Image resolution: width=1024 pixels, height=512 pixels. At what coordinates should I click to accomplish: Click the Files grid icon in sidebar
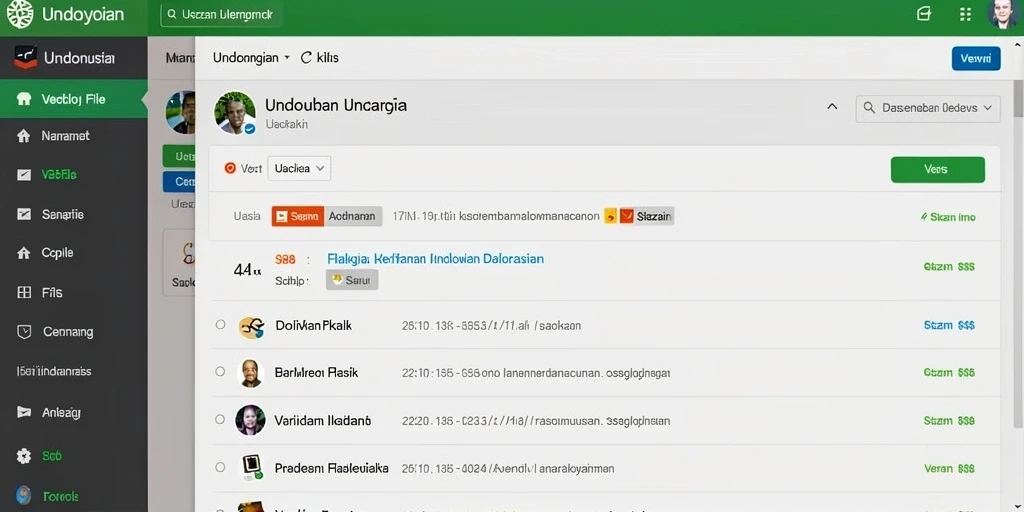24,293
